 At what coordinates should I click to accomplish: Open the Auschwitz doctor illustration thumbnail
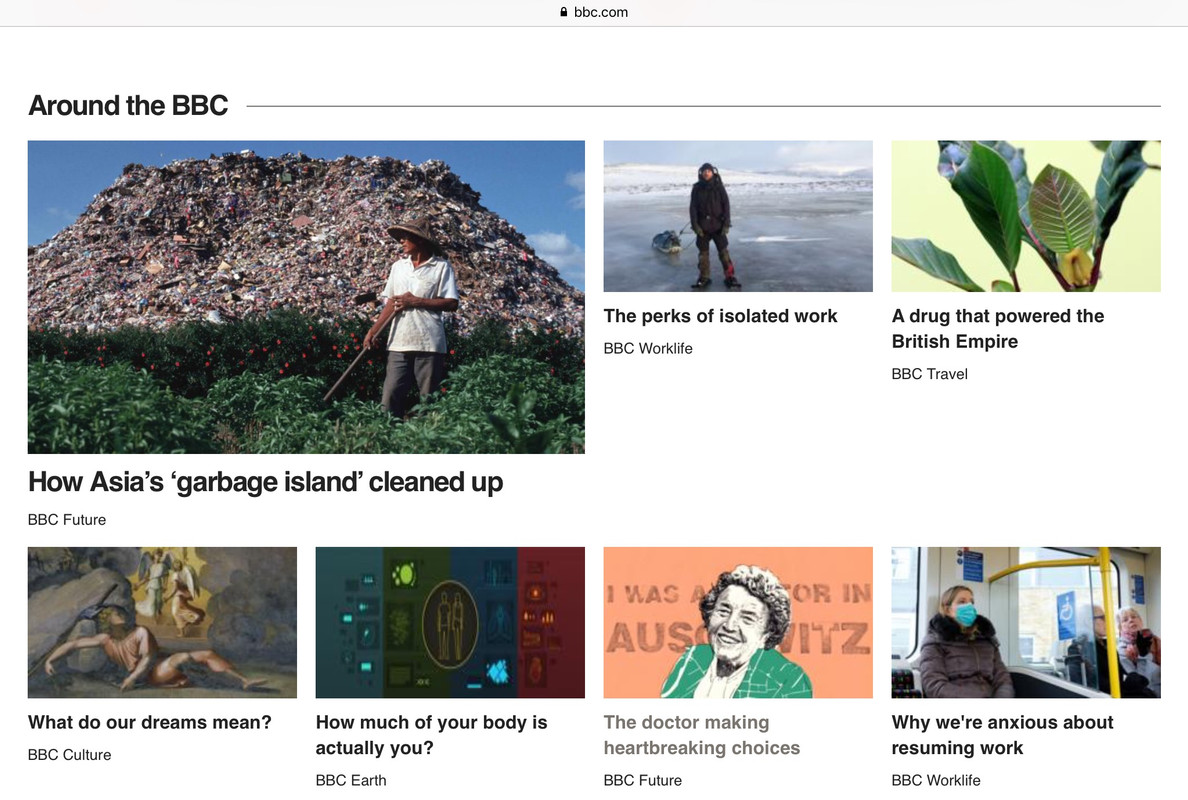(738, 623)
